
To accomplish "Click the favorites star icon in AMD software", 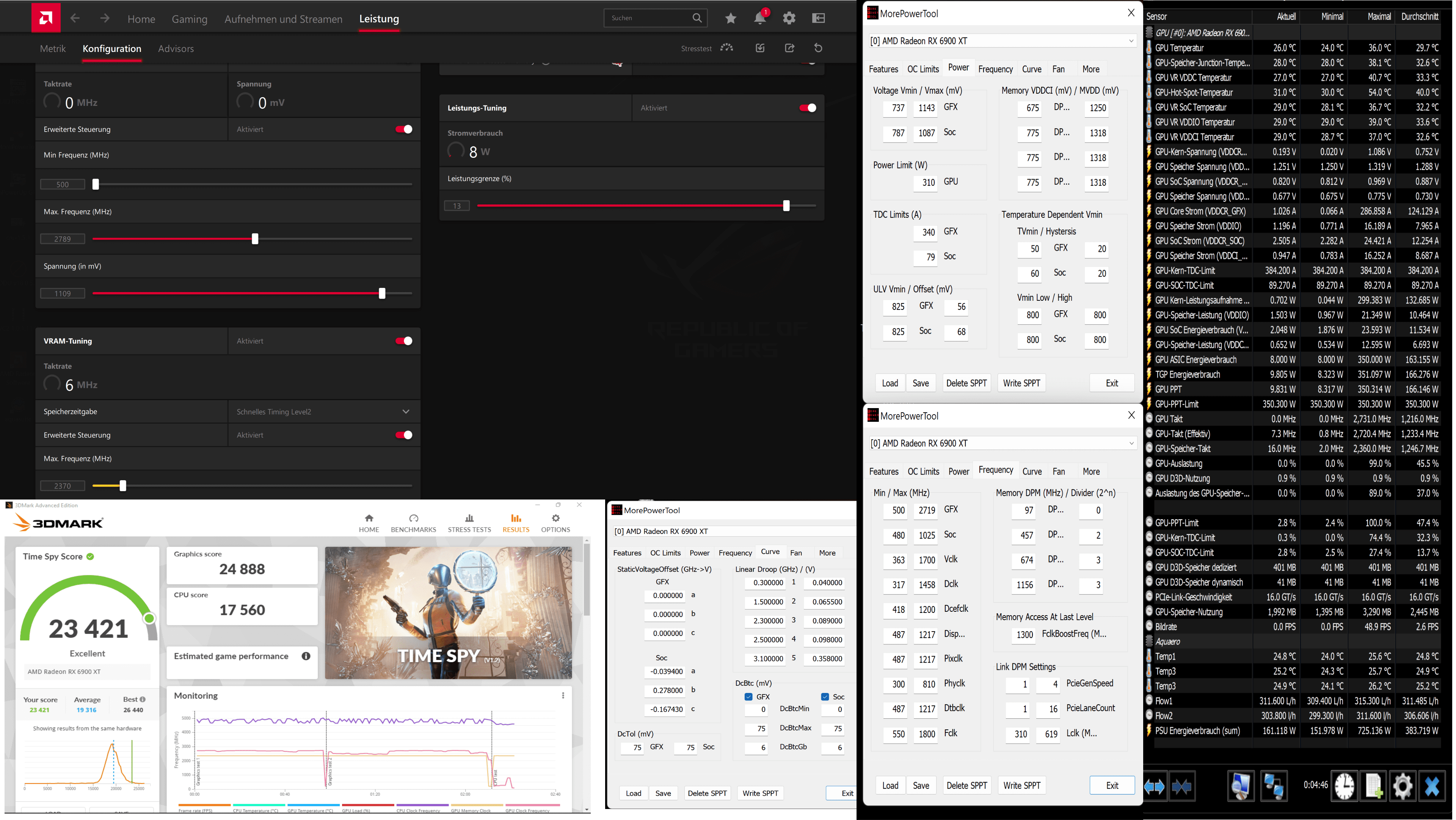I will (730, 18).
